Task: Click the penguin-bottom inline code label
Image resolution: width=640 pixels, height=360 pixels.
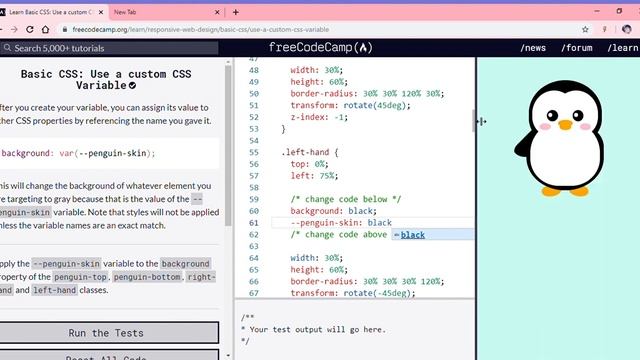Action: [147, 277]
